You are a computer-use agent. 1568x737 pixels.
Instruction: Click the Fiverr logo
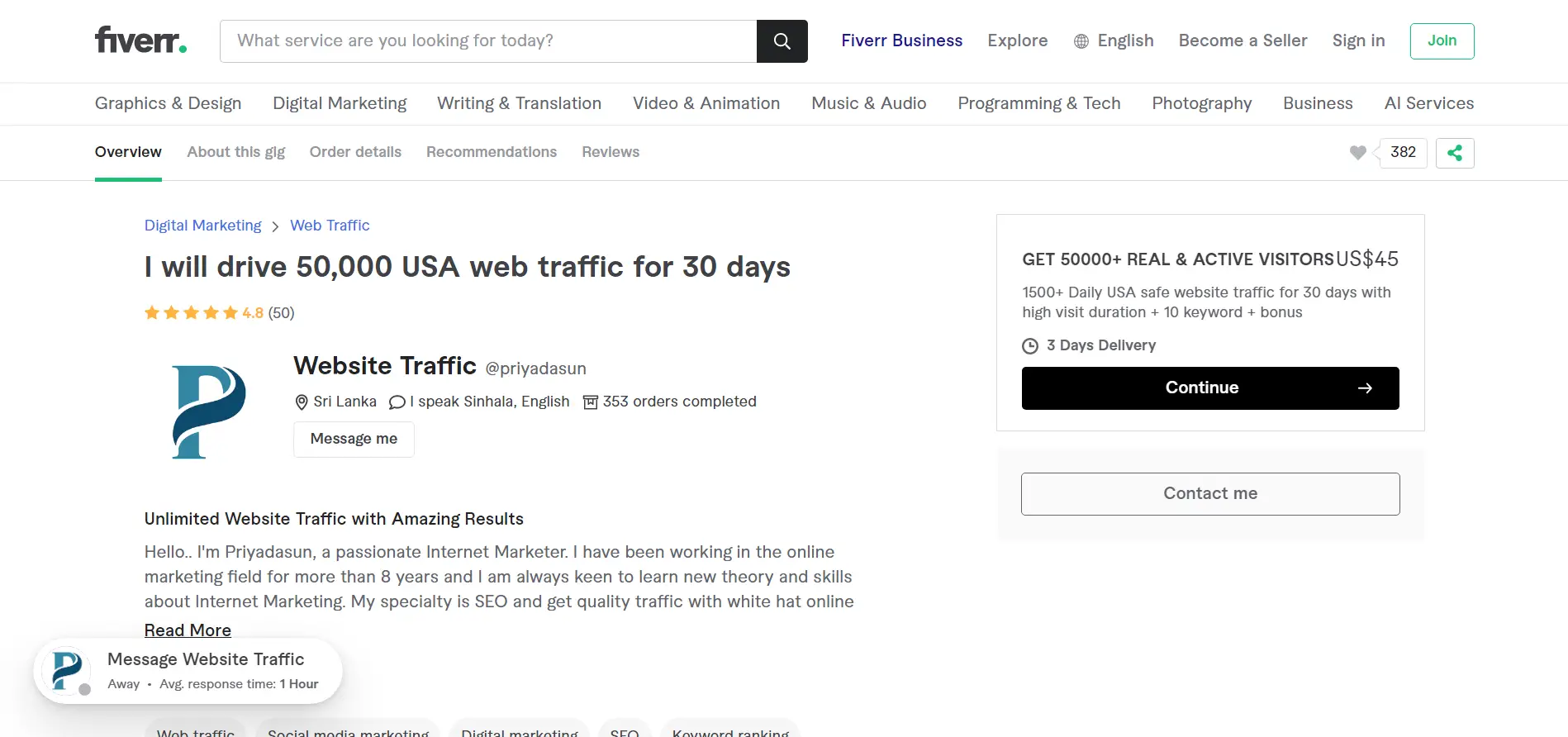tap(140, 40)
